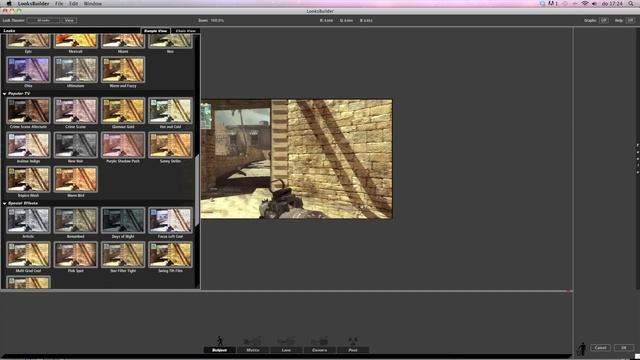Apply the Purple Shadow Push look

click(123, 145)
